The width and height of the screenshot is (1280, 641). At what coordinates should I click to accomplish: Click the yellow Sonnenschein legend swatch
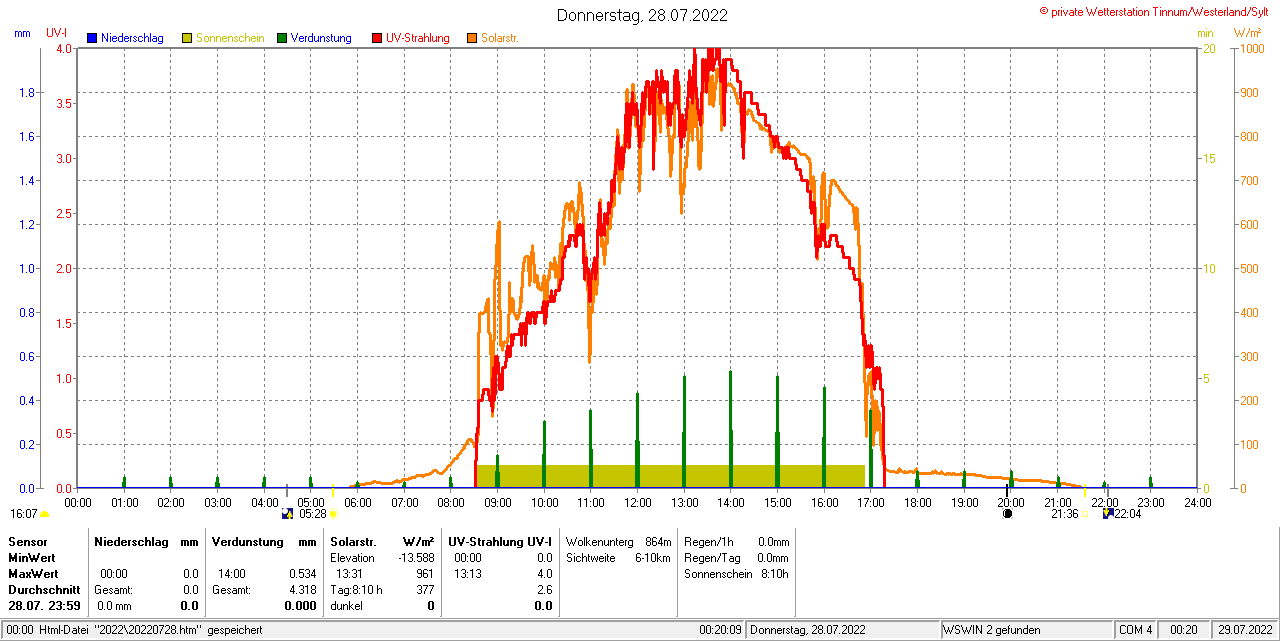187,38
